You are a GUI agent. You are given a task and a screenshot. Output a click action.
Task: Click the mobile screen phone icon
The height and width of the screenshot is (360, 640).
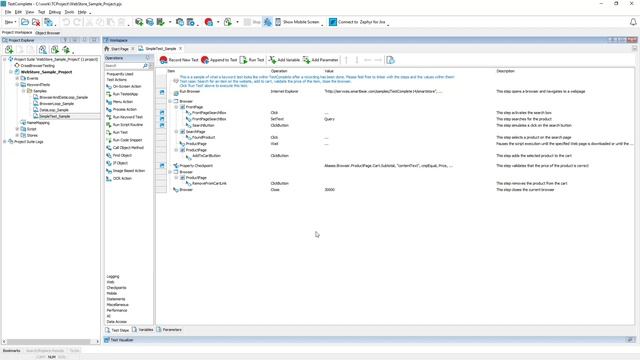pos(278,22)
